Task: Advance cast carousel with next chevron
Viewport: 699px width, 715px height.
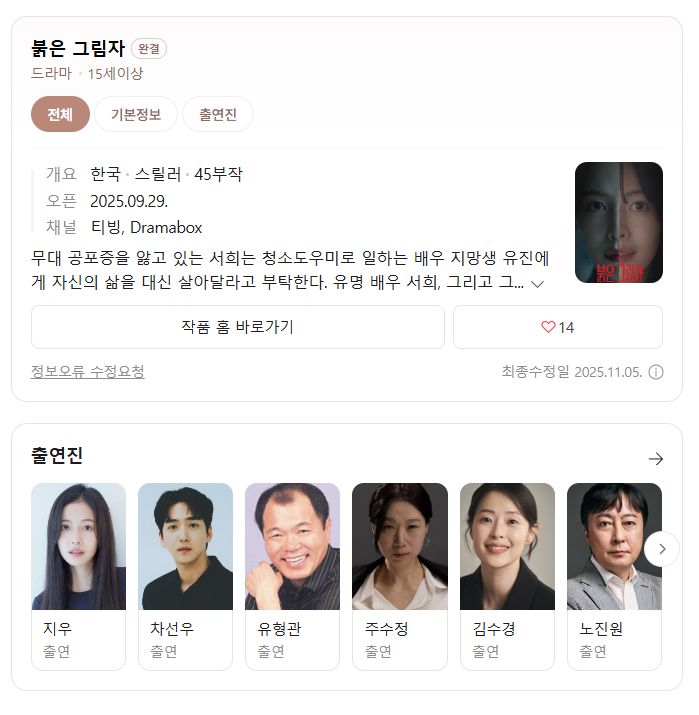Action: (x=662, y=549)
